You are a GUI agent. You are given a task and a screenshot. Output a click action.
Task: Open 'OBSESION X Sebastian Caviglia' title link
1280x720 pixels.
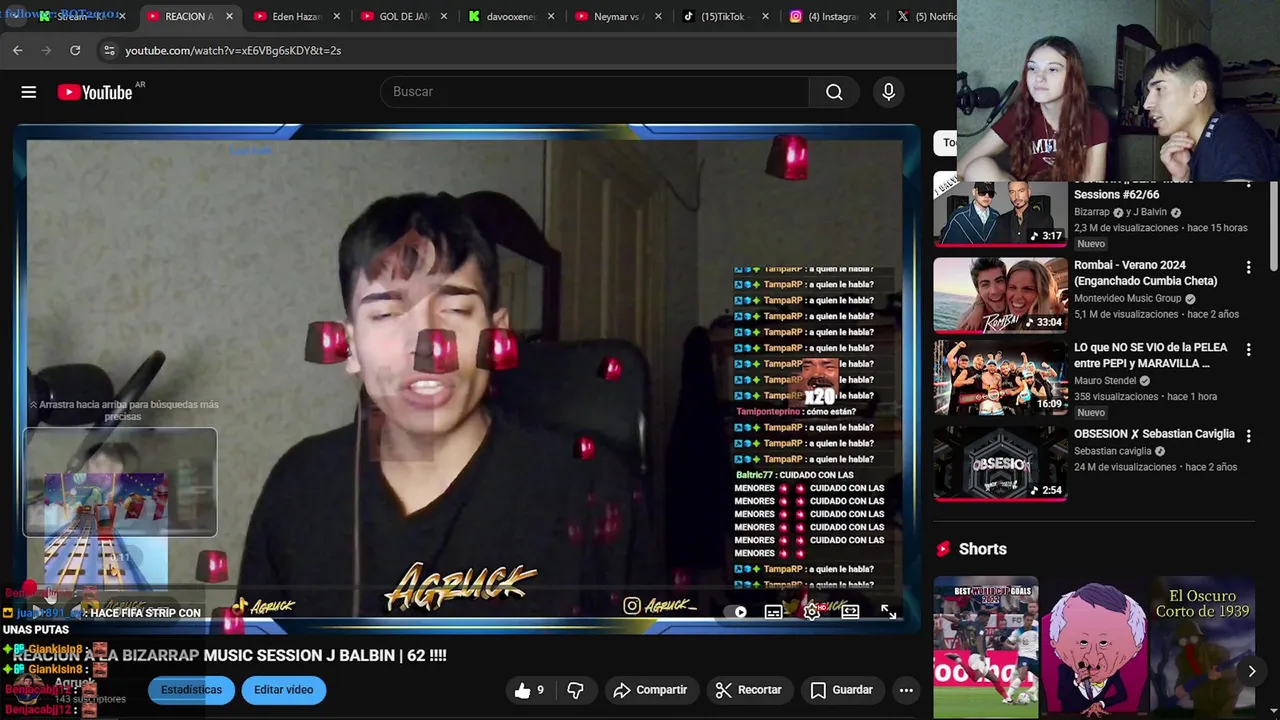click(x=1154, y=434)
